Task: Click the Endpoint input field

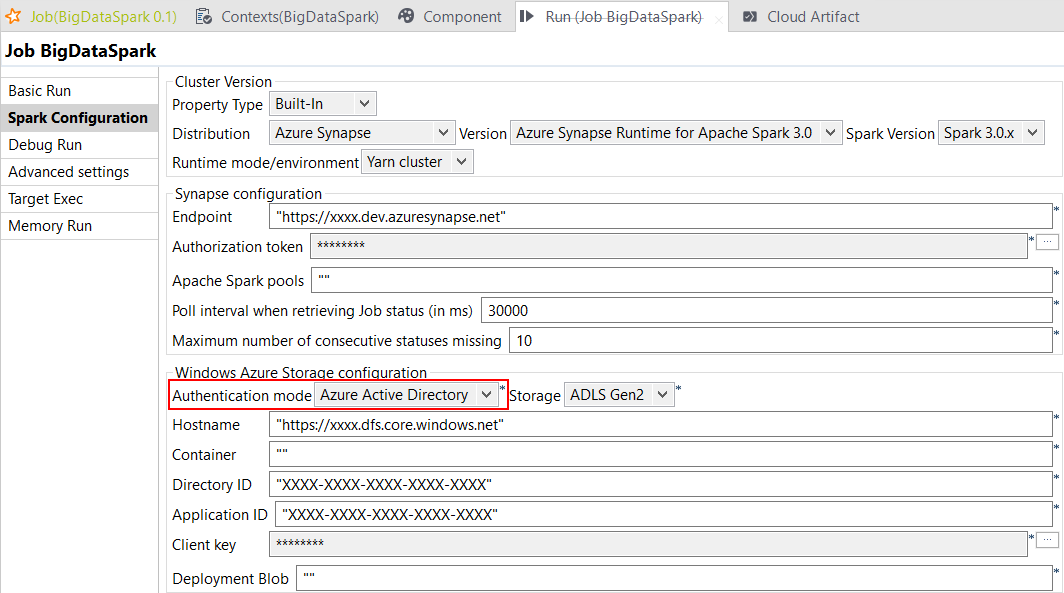Action: point(660,217)
